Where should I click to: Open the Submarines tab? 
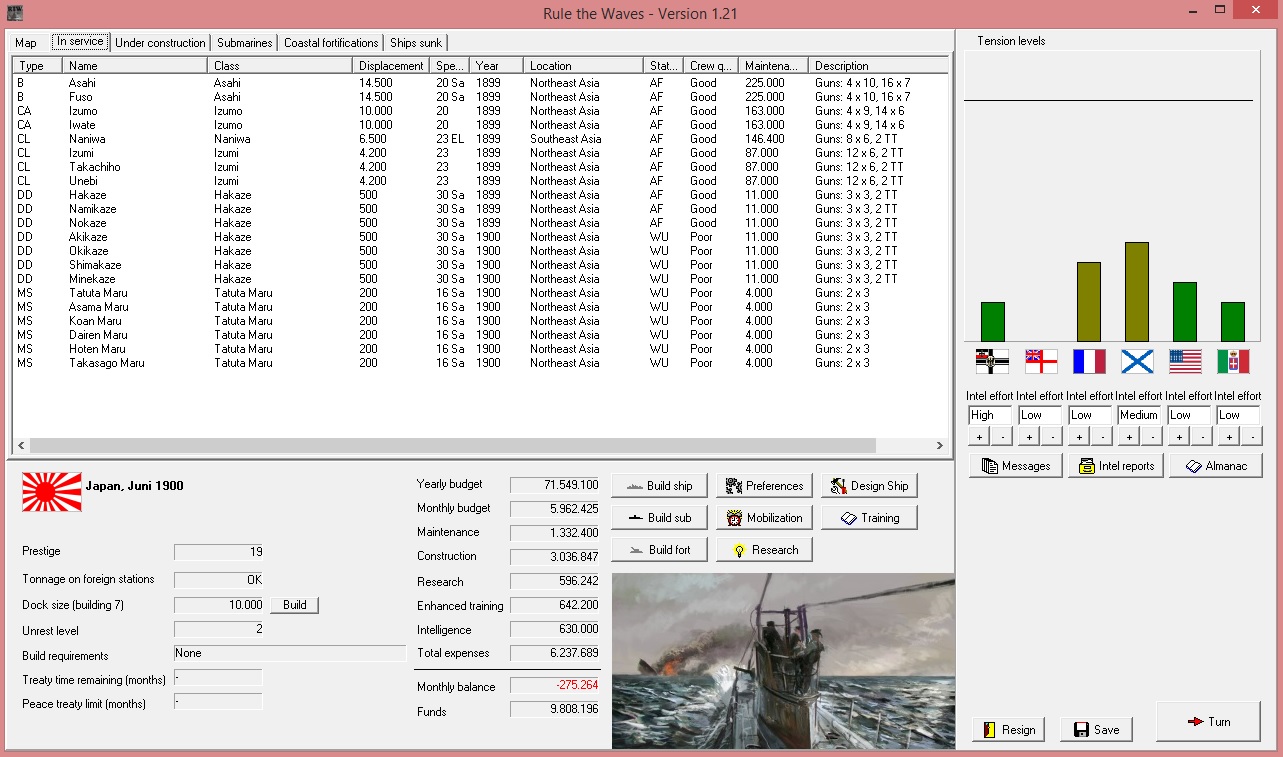[245, 43]
